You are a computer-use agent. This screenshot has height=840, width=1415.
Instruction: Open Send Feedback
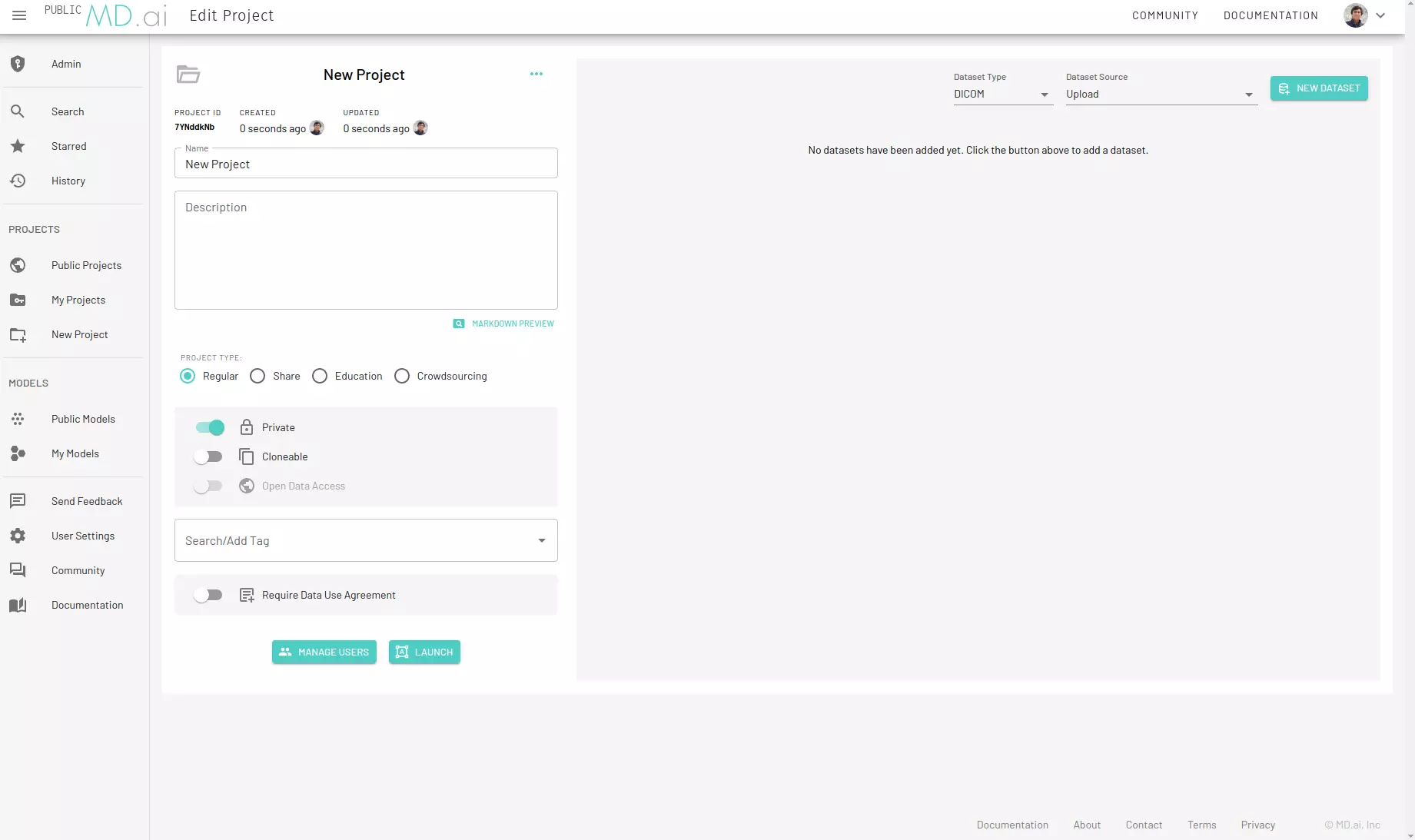pos(87,500)
